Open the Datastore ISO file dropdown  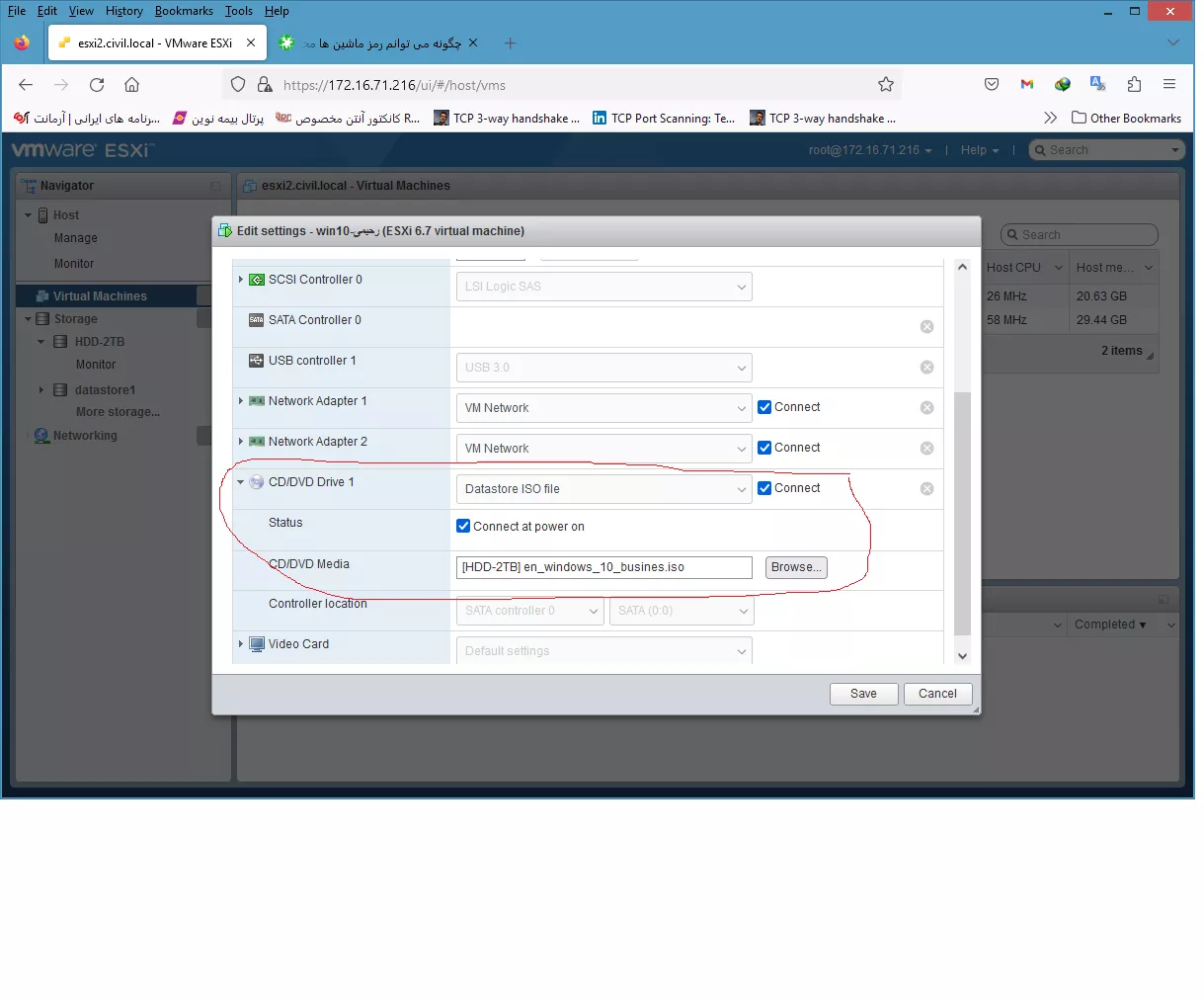pyautogui.click(x=603, y=489)
